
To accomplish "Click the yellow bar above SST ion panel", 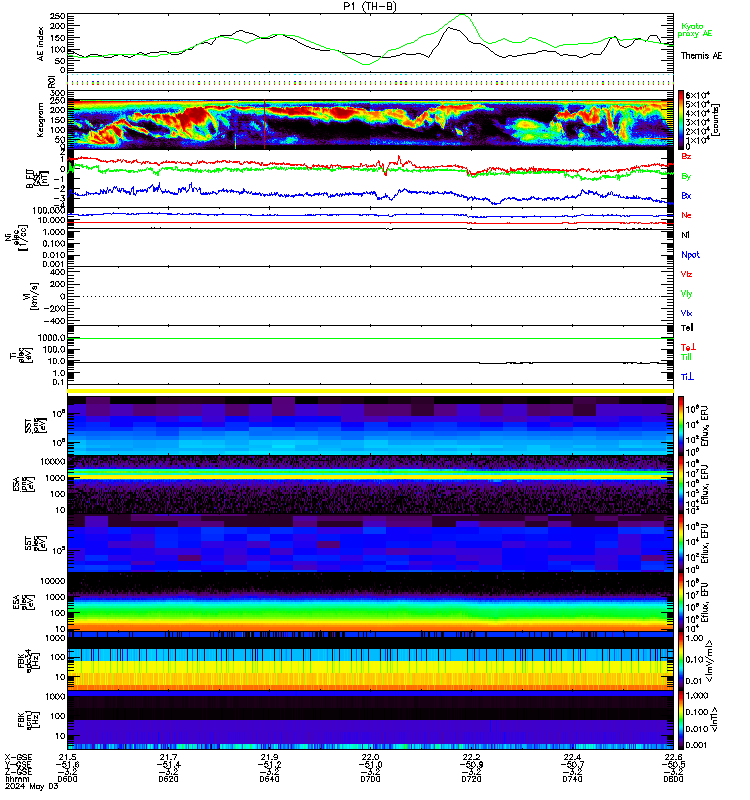I will coord(370,391).
